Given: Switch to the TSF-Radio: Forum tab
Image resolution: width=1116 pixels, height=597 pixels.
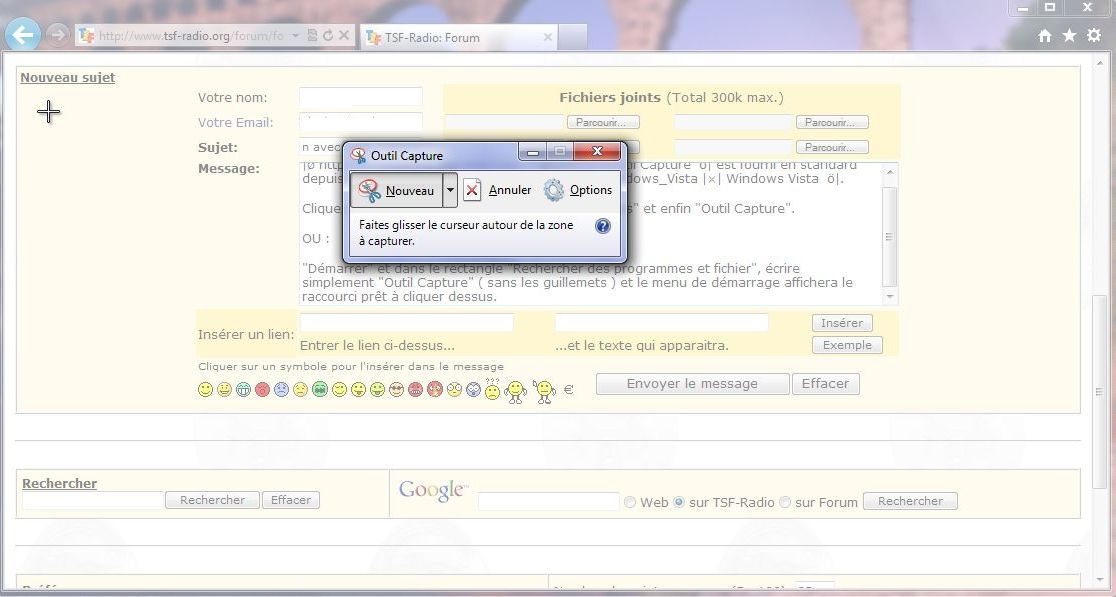Looking at the screenshot, I should [458, 37].
